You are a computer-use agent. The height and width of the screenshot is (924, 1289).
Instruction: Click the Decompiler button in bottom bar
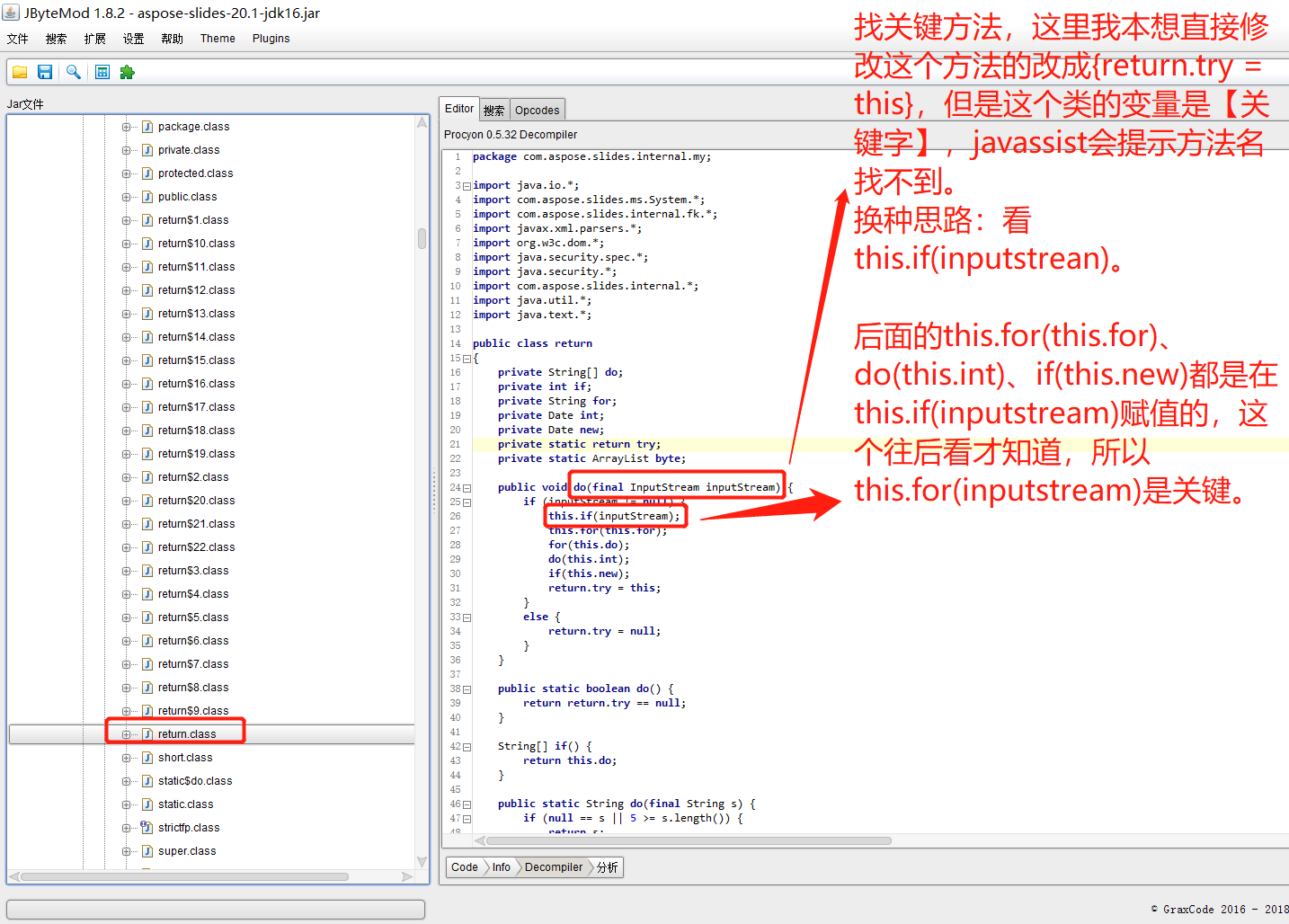[553, 867]
